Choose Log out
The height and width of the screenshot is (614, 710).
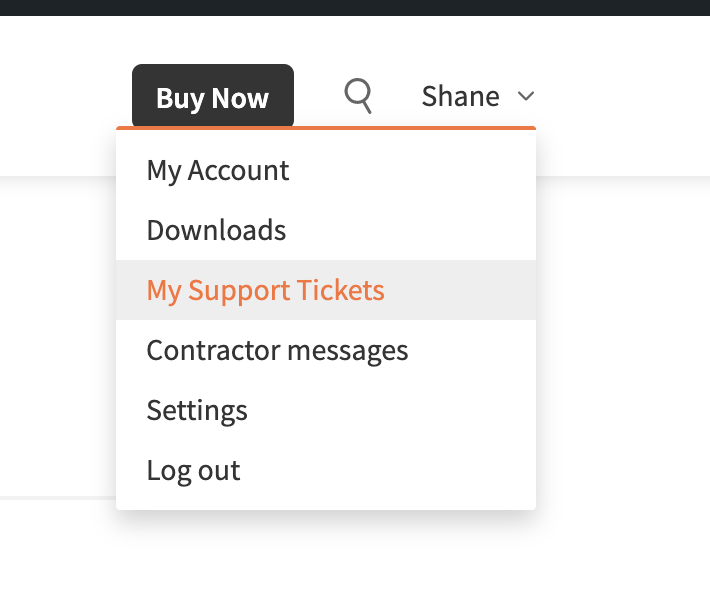point(326,470)
